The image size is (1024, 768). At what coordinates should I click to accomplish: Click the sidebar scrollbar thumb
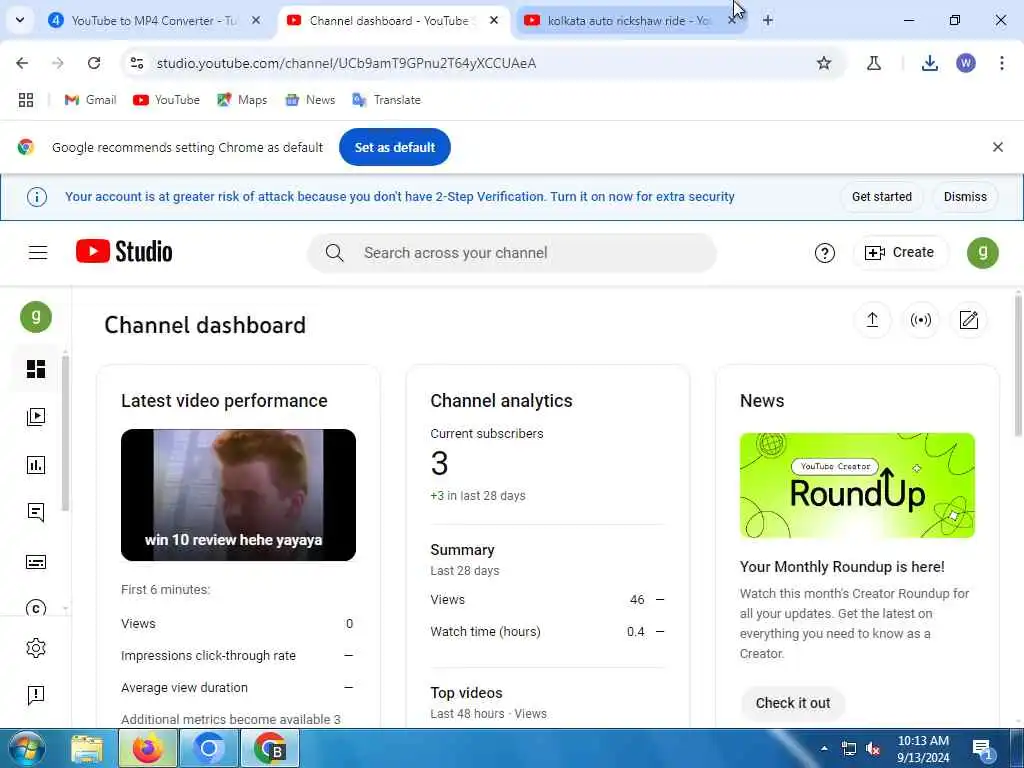coord(65,431)
